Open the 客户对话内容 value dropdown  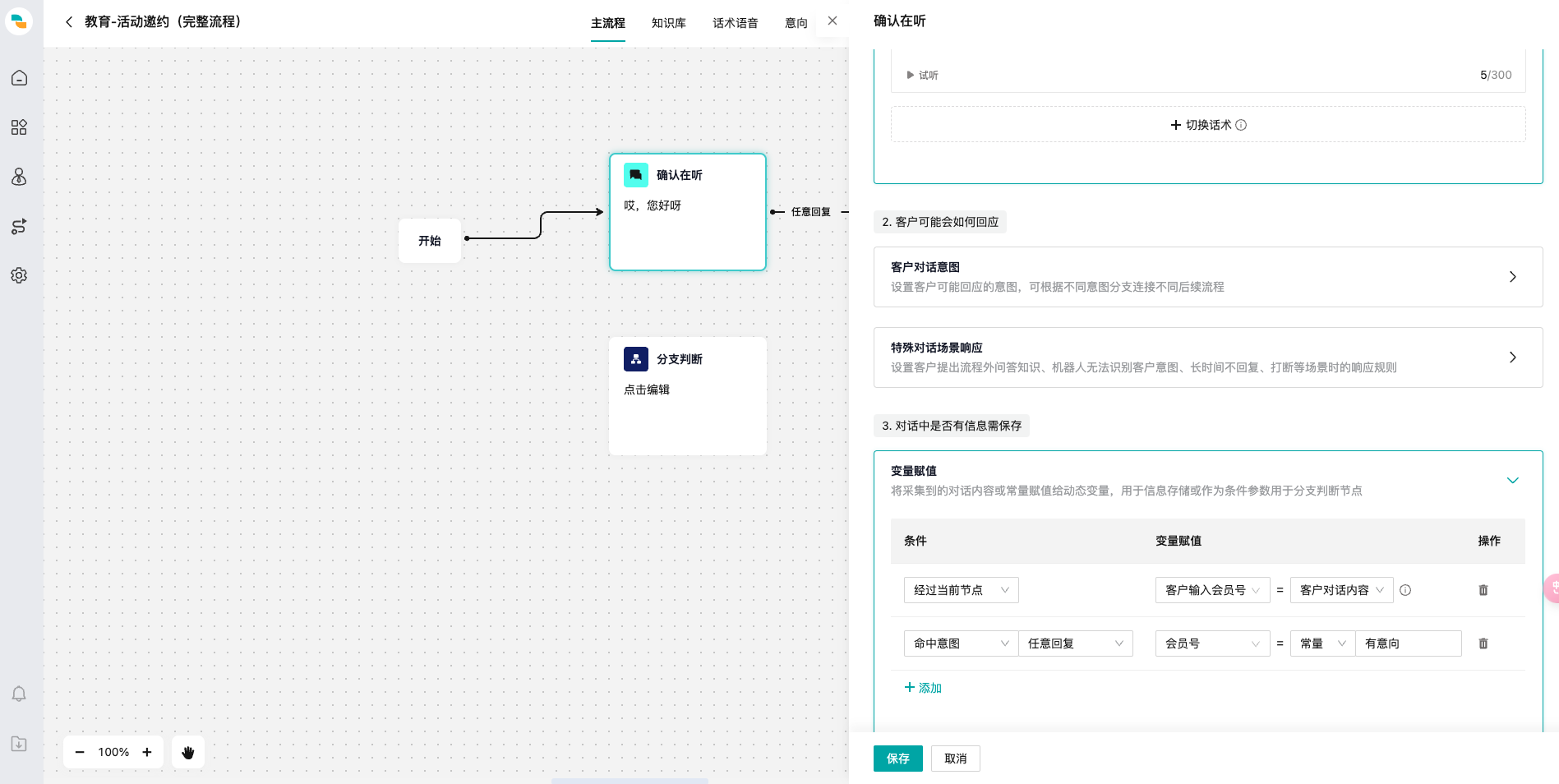pyautogui.click(x=1342, y=590)
